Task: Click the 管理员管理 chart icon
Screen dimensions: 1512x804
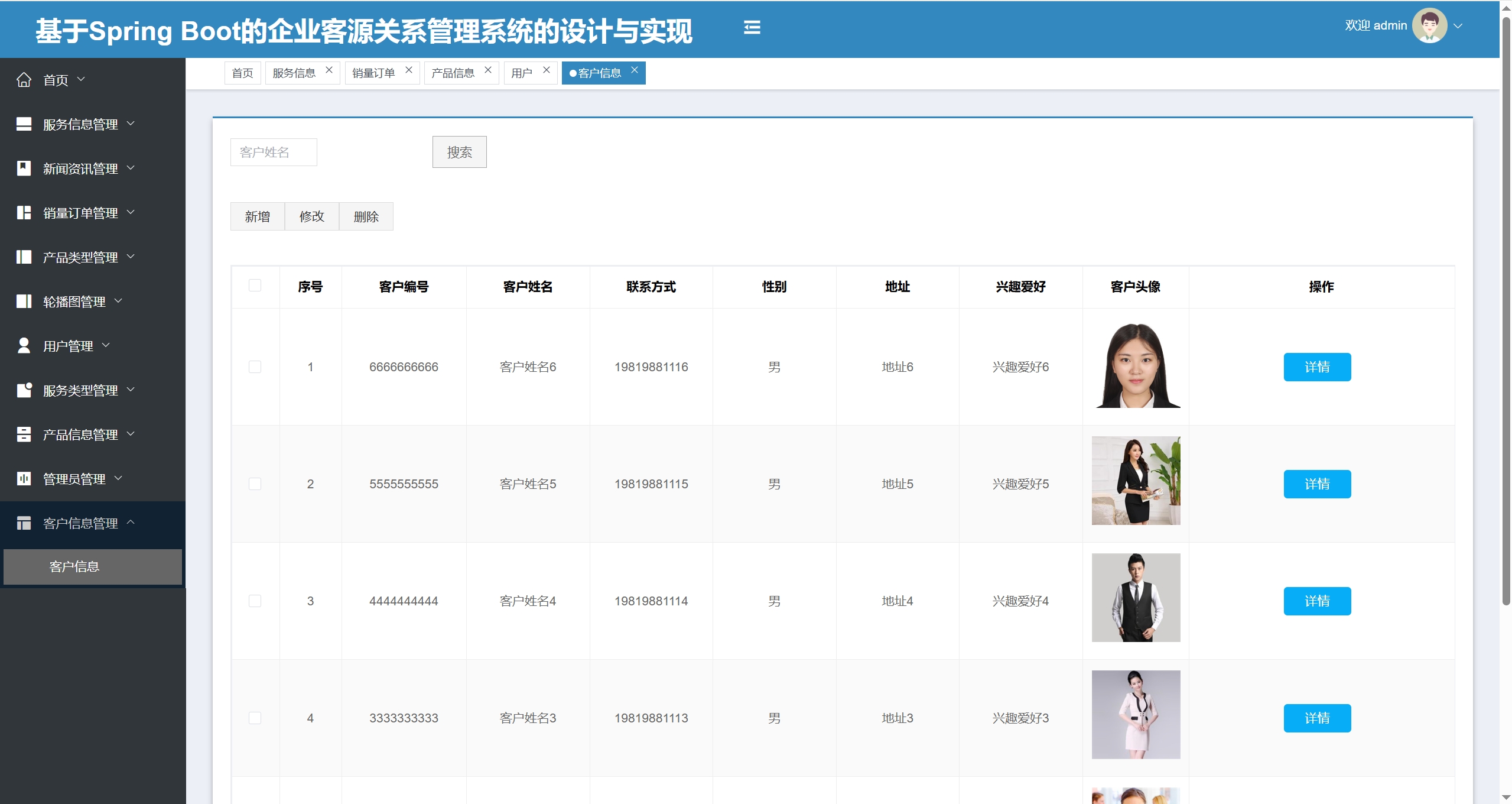Action: point(24,479)
